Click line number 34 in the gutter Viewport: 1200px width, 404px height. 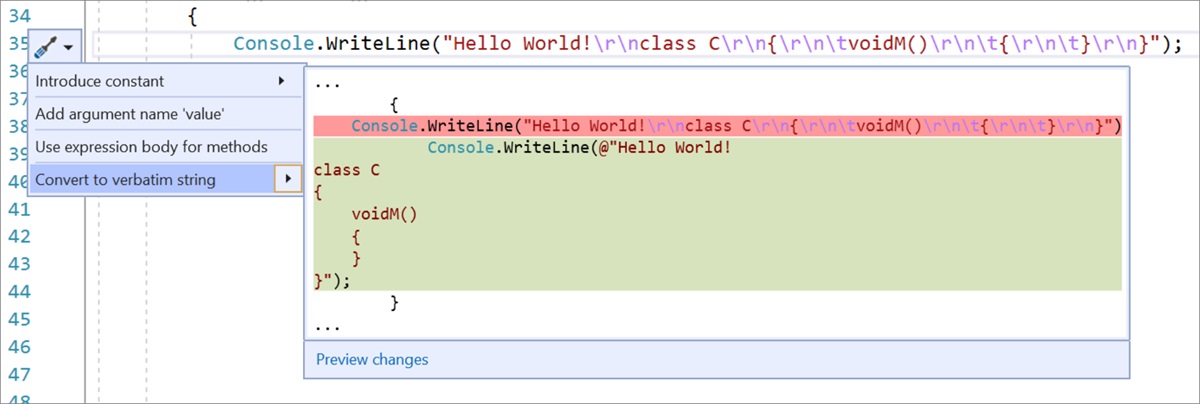pyautogui.click(x=16, y=16)
